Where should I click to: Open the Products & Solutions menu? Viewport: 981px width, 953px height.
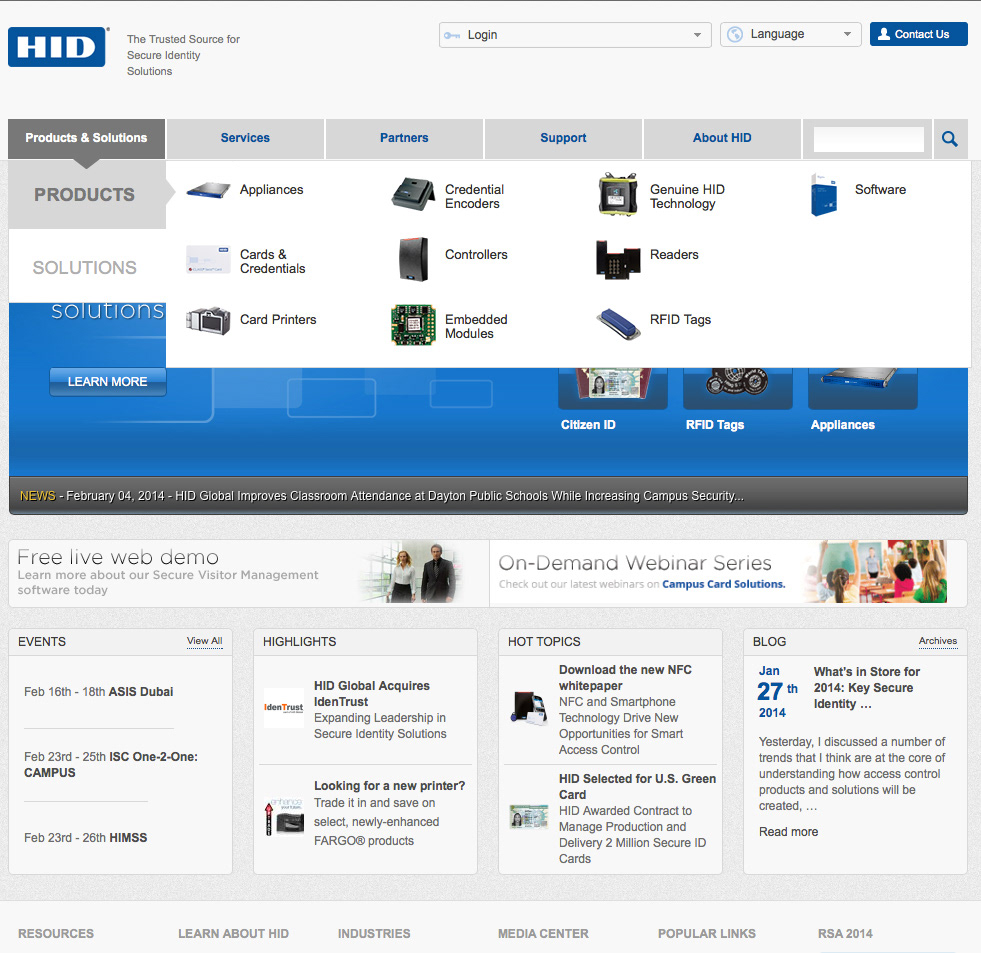coord(87,138)
